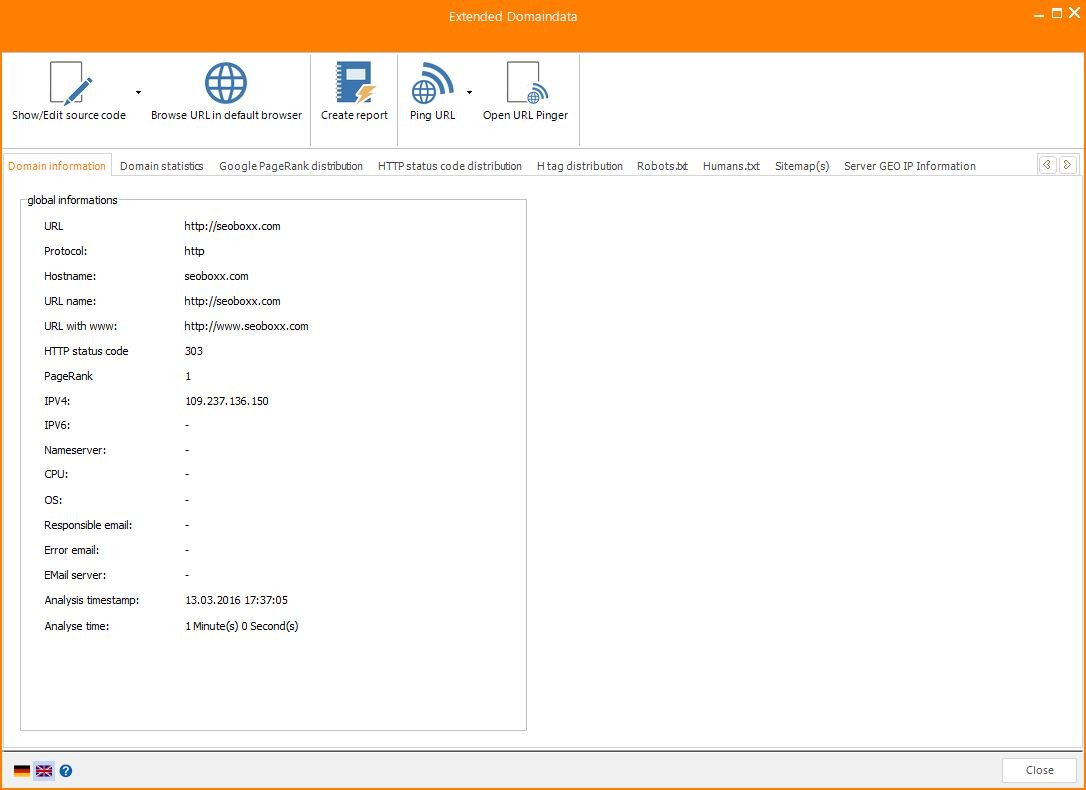Click the Hostname value seoboxx.com

[x=216, y=276]
